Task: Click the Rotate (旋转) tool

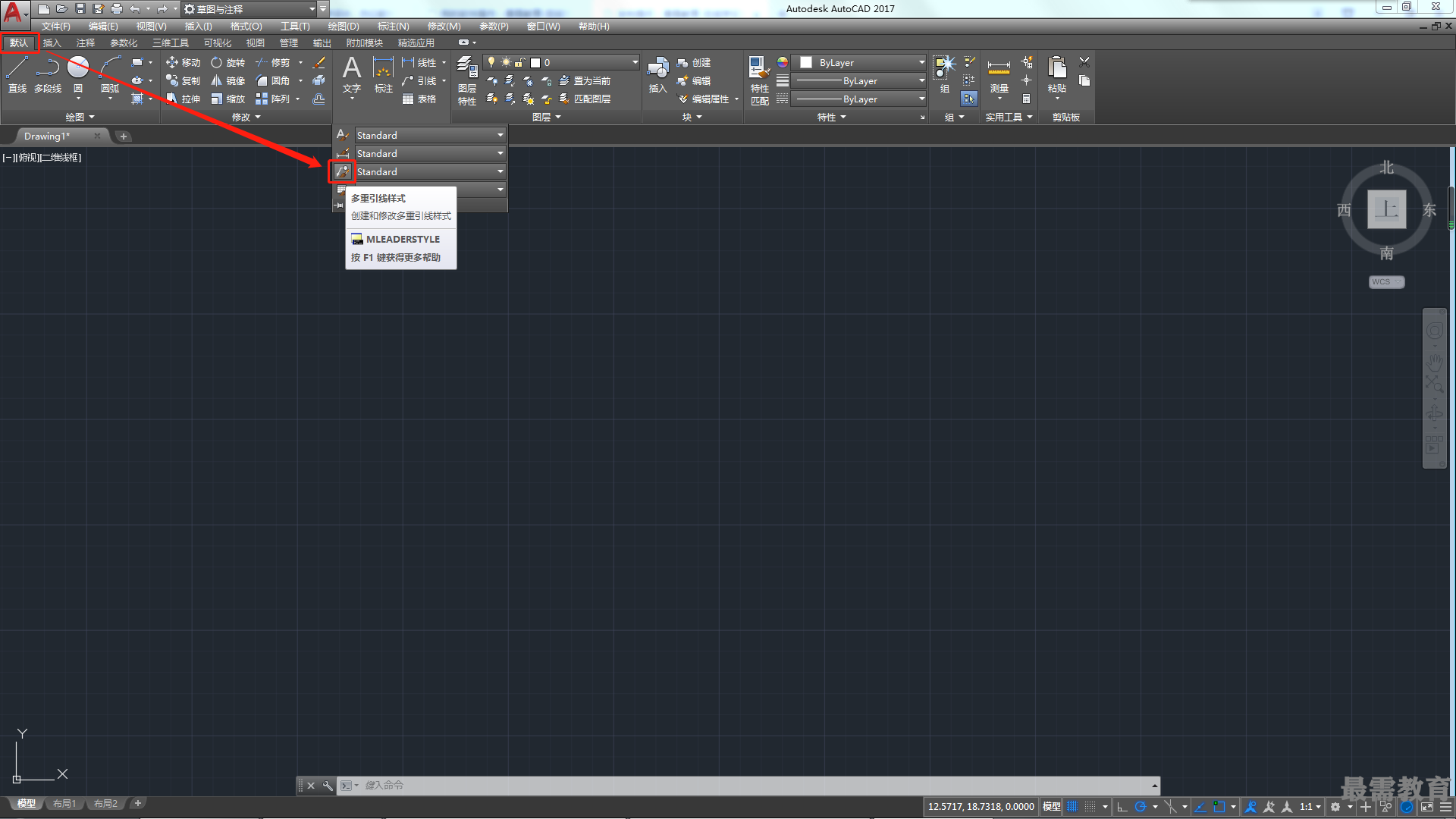Action: 228,62
